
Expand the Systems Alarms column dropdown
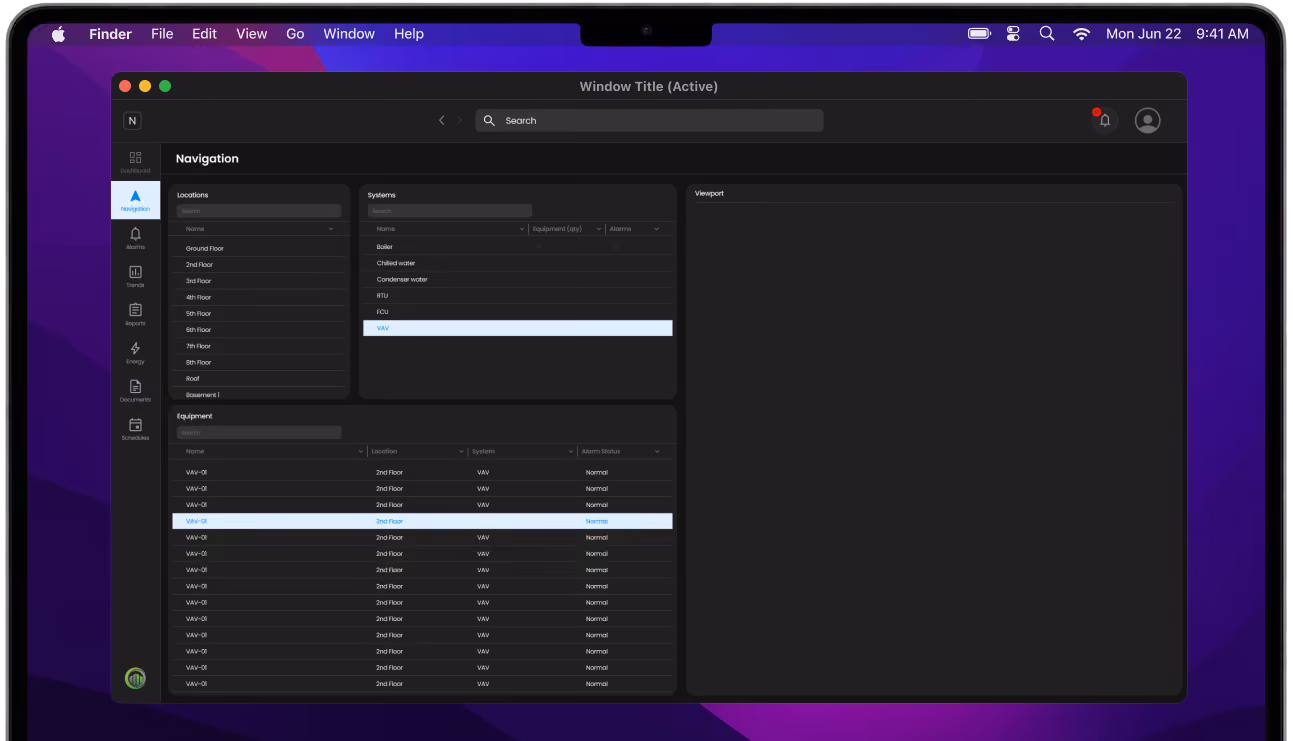click(657, 229)
